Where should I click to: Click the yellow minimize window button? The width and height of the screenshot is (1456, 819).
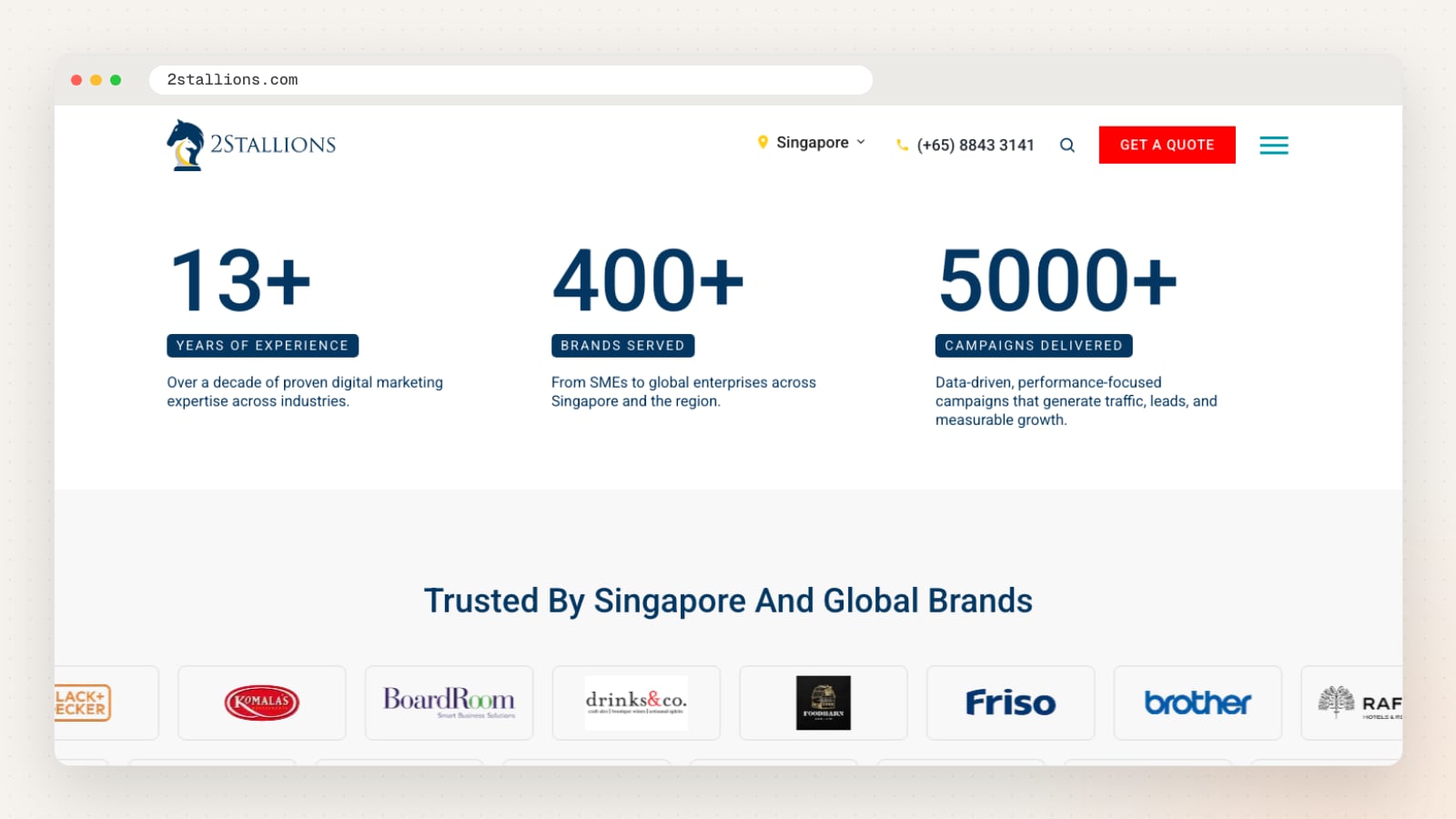96,80
